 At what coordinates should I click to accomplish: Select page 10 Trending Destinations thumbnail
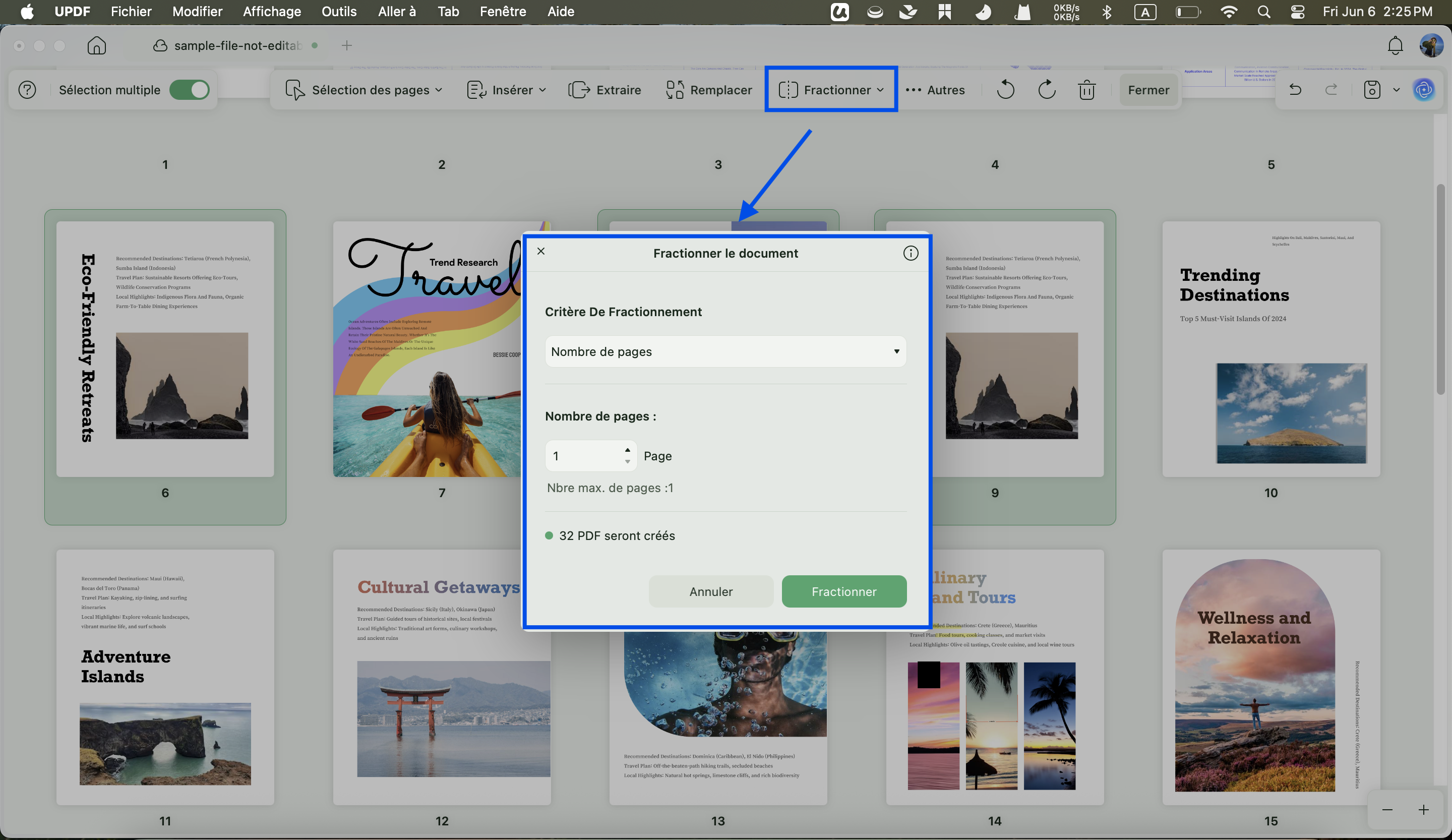click(x=1271, y=349)
